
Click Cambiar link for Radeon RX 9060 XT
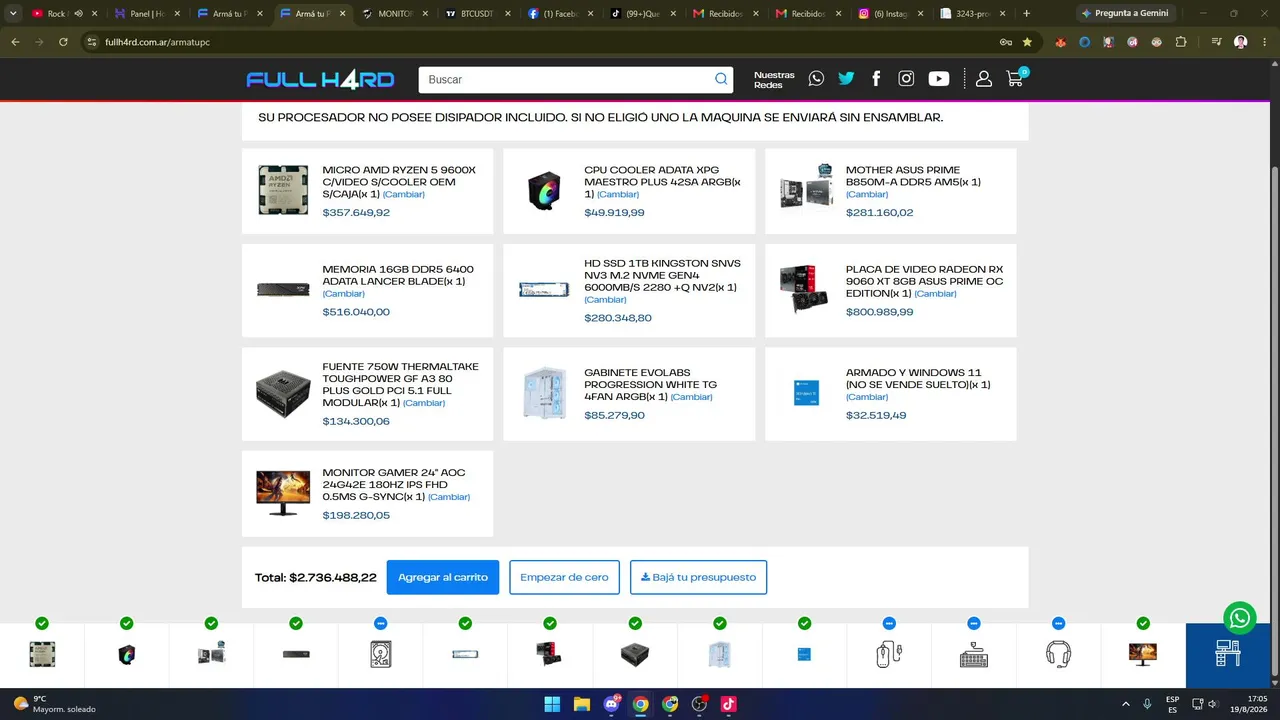(x=935, y=294)
